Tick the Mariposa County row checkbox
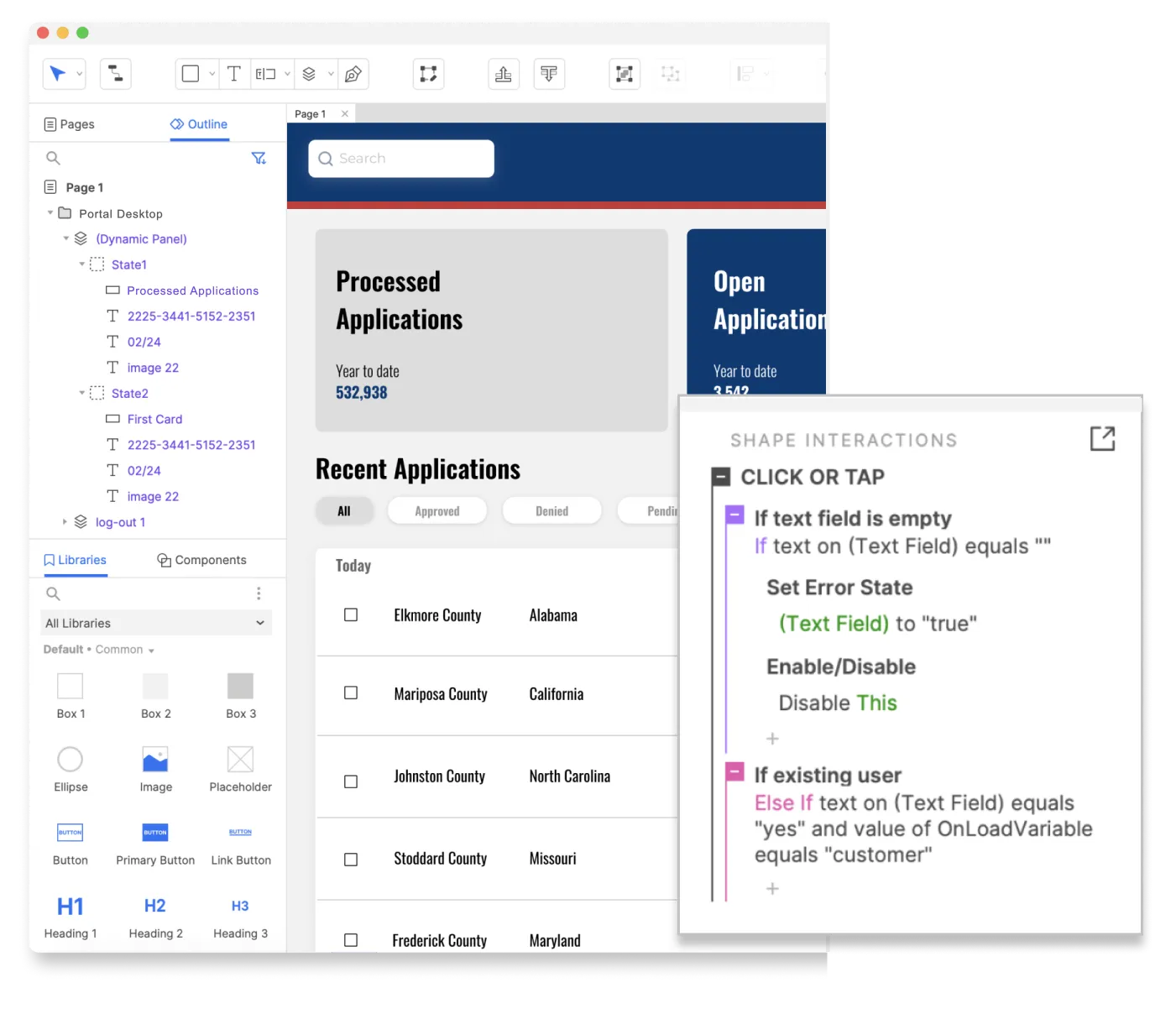1176x1035 pixels. 351,693
